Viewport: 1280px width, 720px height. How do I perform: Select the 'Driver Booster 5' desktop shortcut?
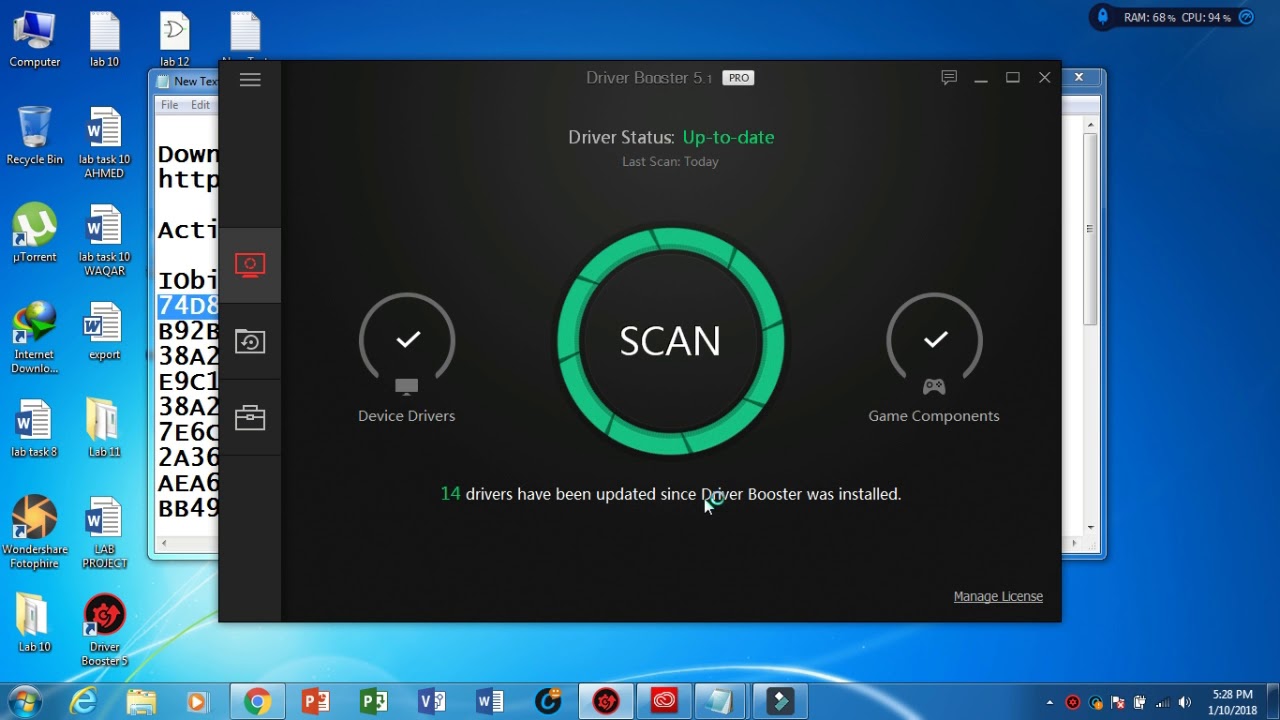(105, 630)
